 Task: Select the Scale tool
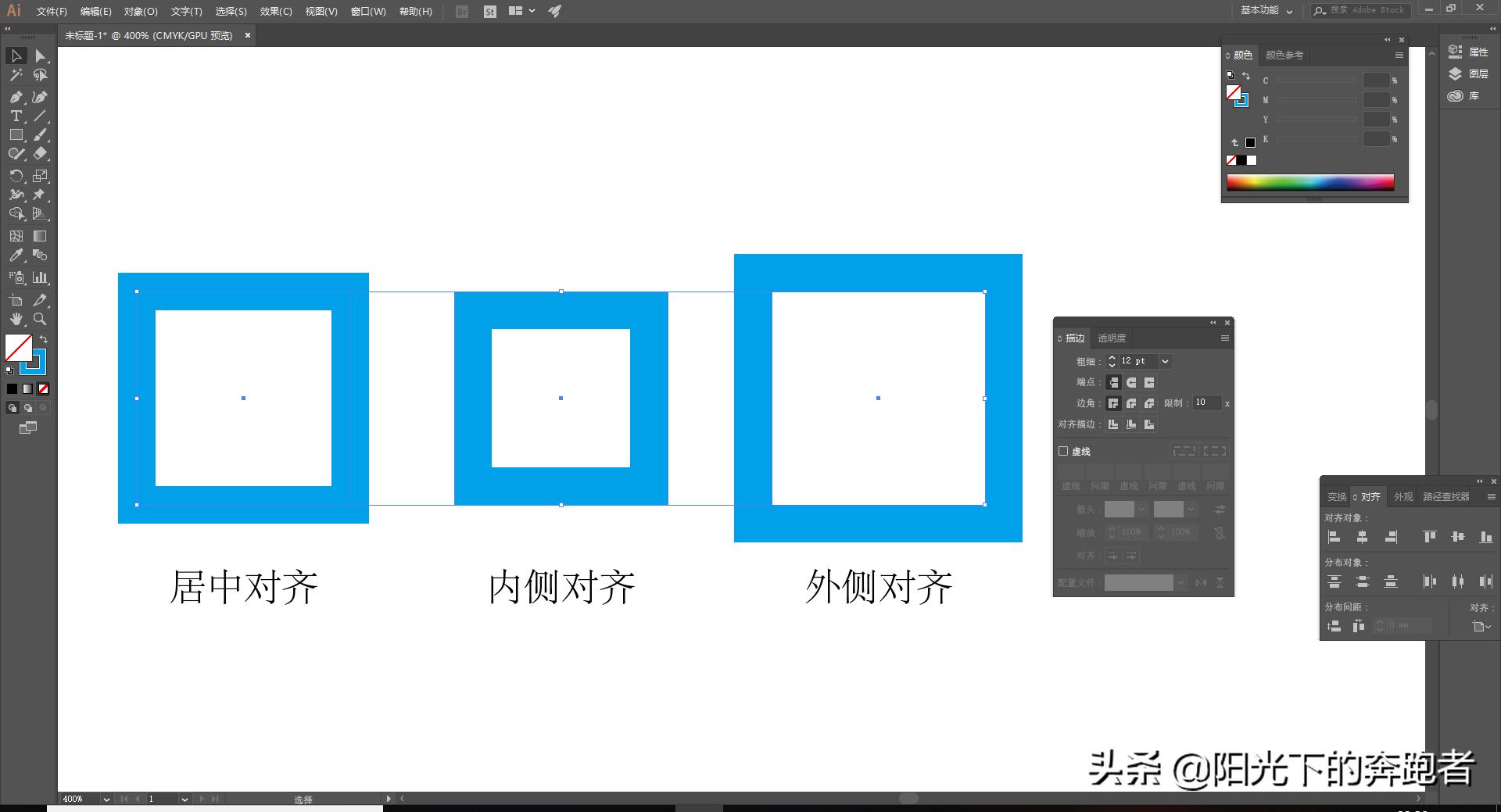(41, 176)
